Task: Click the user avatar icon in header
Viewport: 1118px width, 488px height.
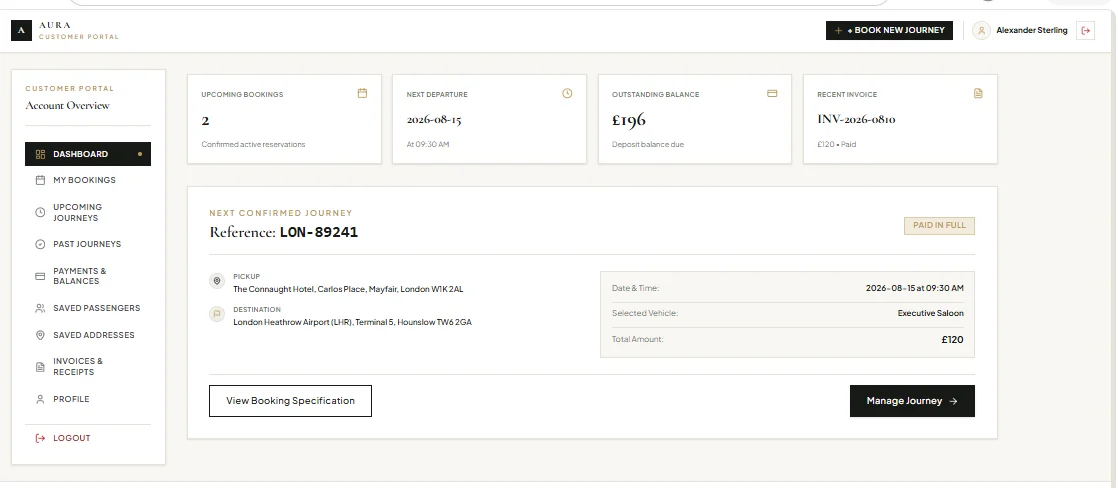Action: [981, 31]
